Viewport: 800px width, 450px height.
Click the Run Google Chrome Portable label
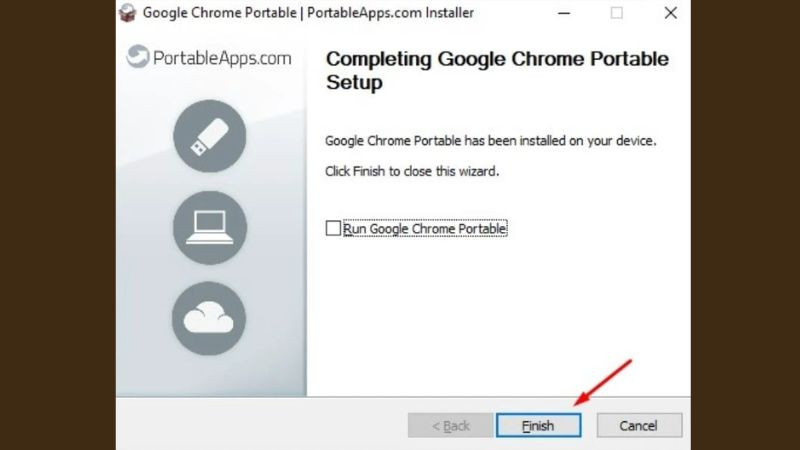point(424,229)
